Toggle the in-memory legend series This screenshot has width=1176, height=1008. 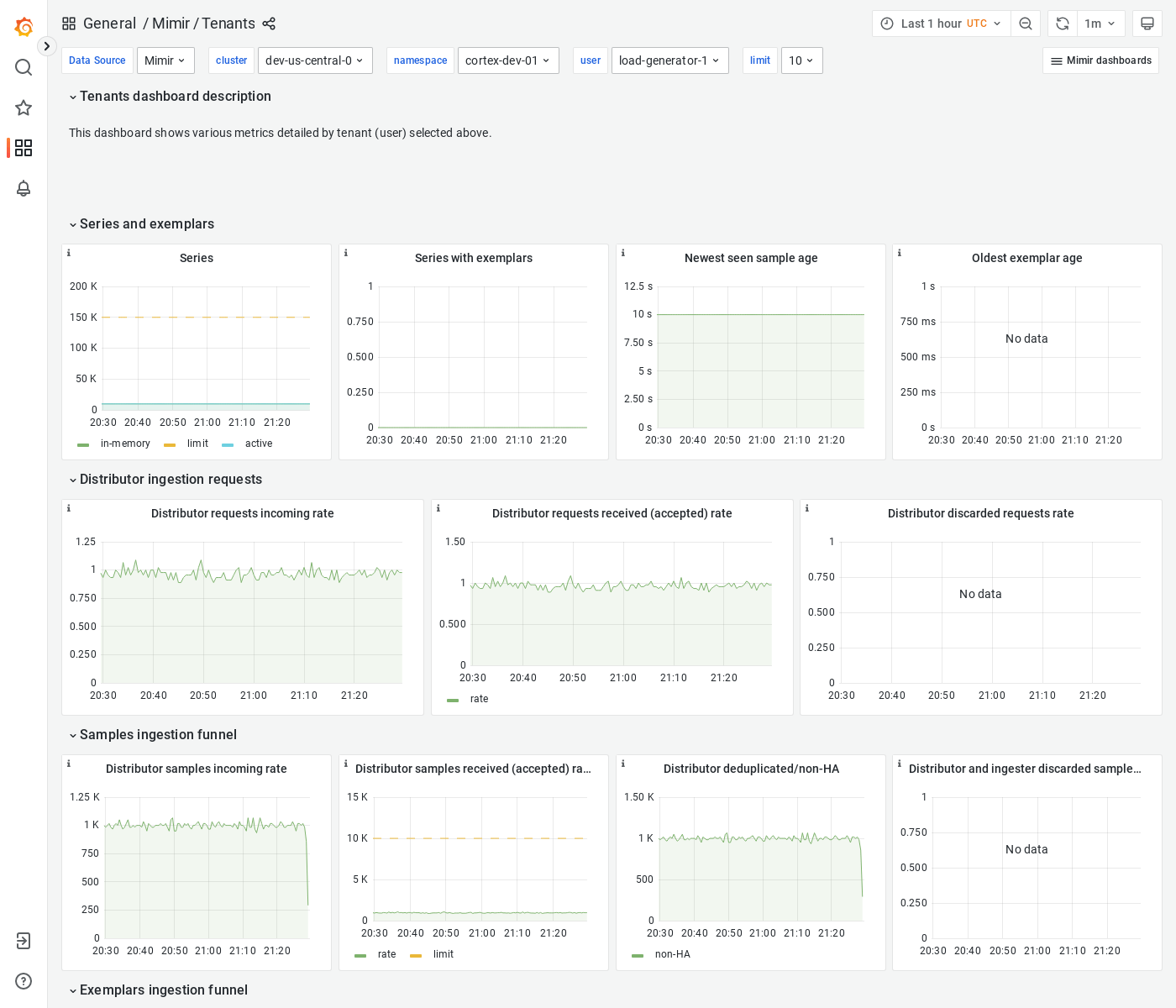pos(124,444)
